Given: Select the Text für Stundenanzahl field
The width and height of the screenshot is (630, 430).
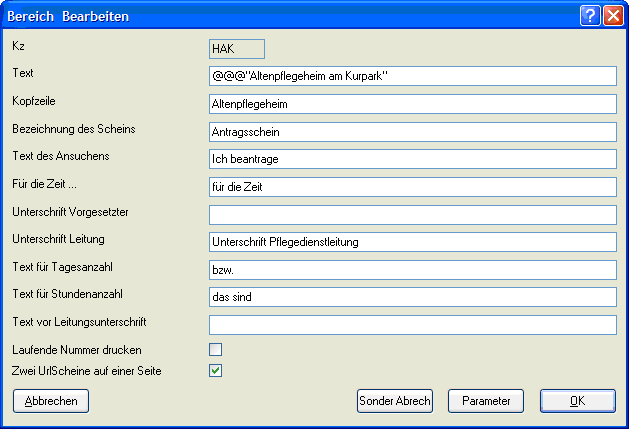Looking at the screenshot, I should (x=412, y=297).
